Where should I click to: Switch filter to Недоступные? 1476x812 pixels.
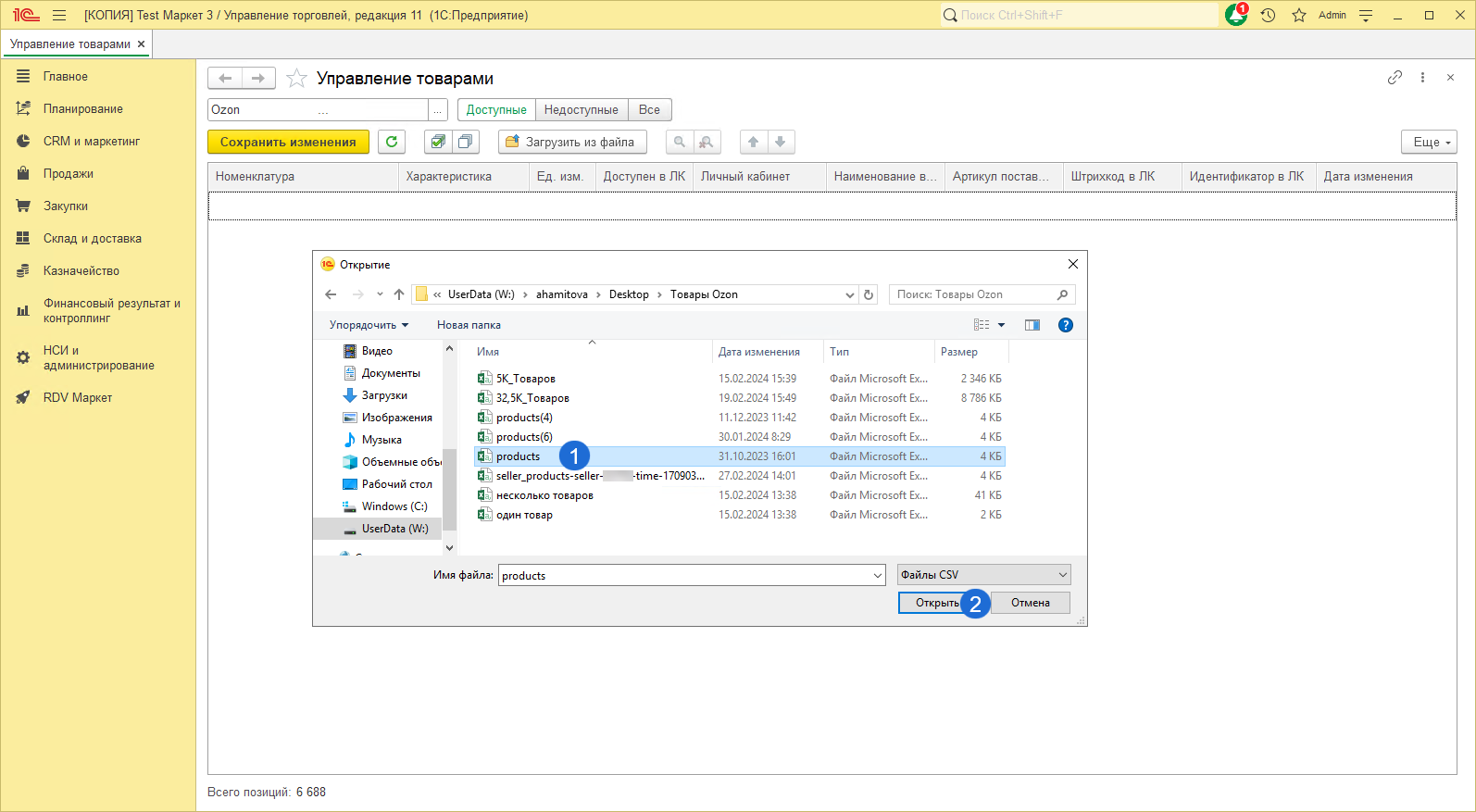[x=581, y=110]
